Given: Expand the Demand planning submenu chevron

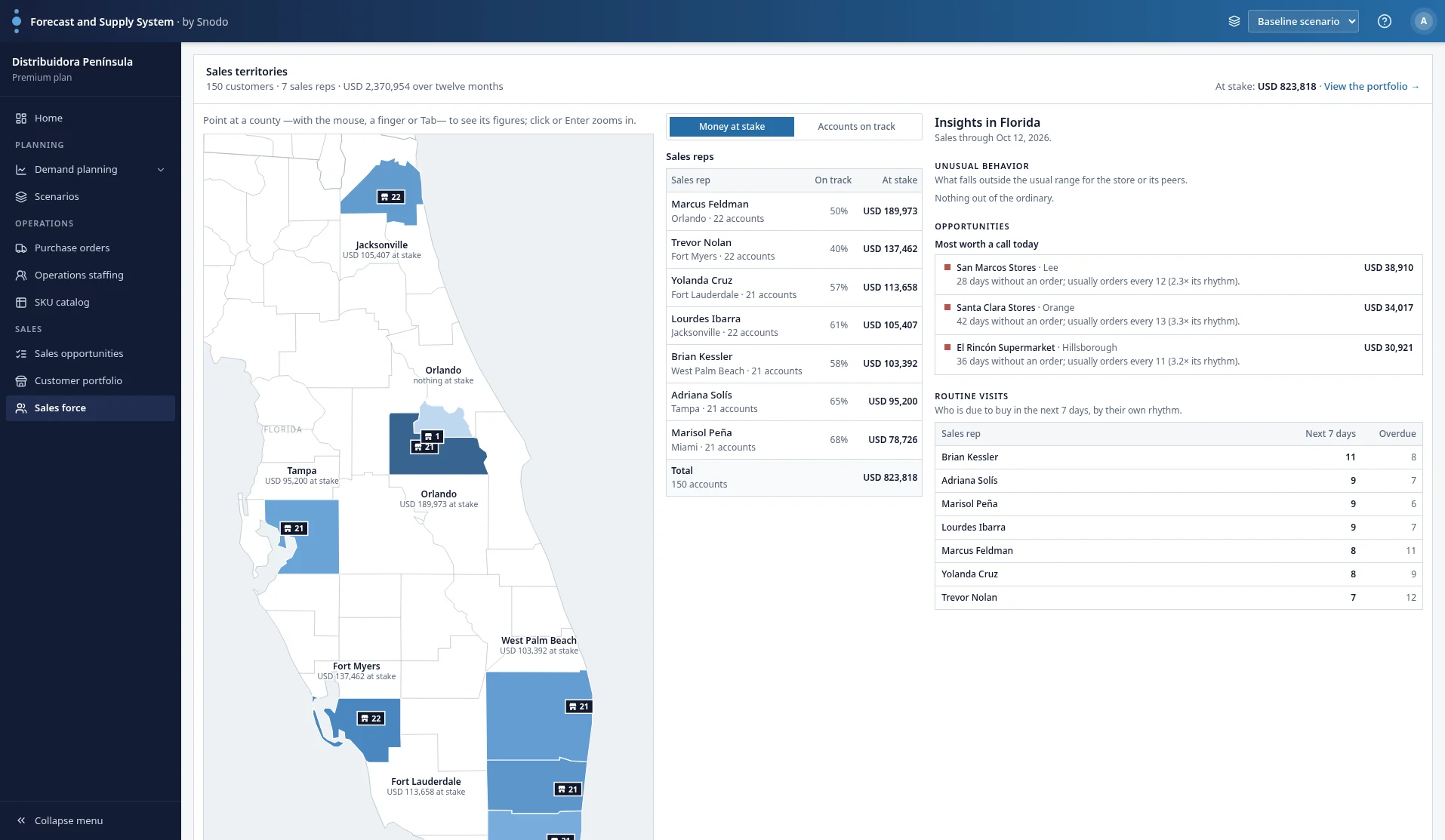Looking at the screenshot, I should pyautogui.click(x=161, y=170).
